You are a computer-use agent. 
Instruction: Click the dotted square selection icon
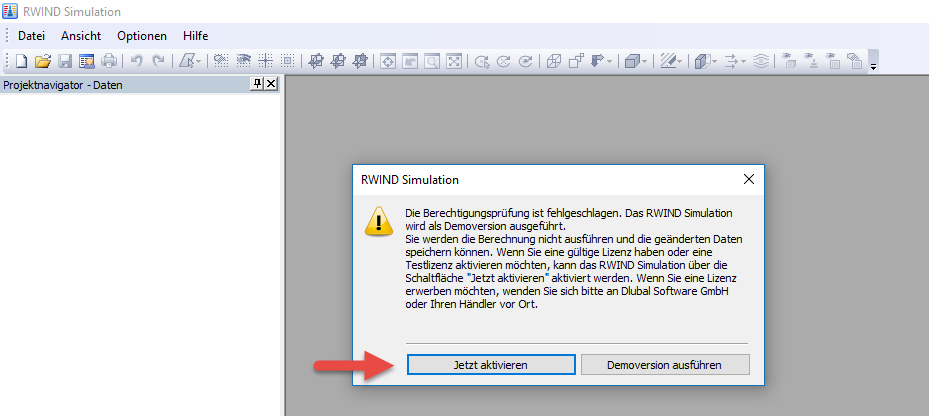[287, 60]
